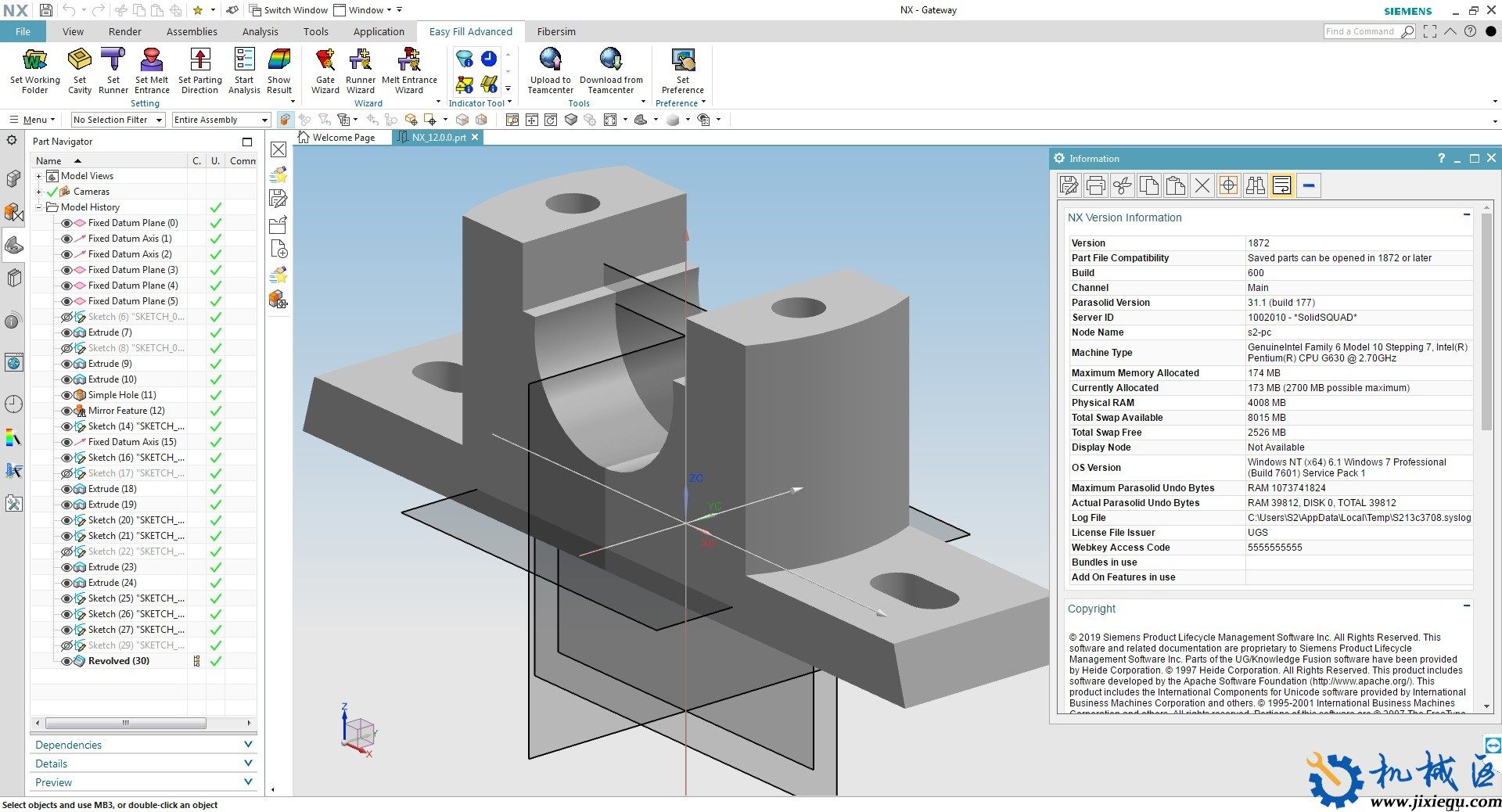1502x812 pixels.
Task: Open the Window dropdown button
Action: point(362,10)
